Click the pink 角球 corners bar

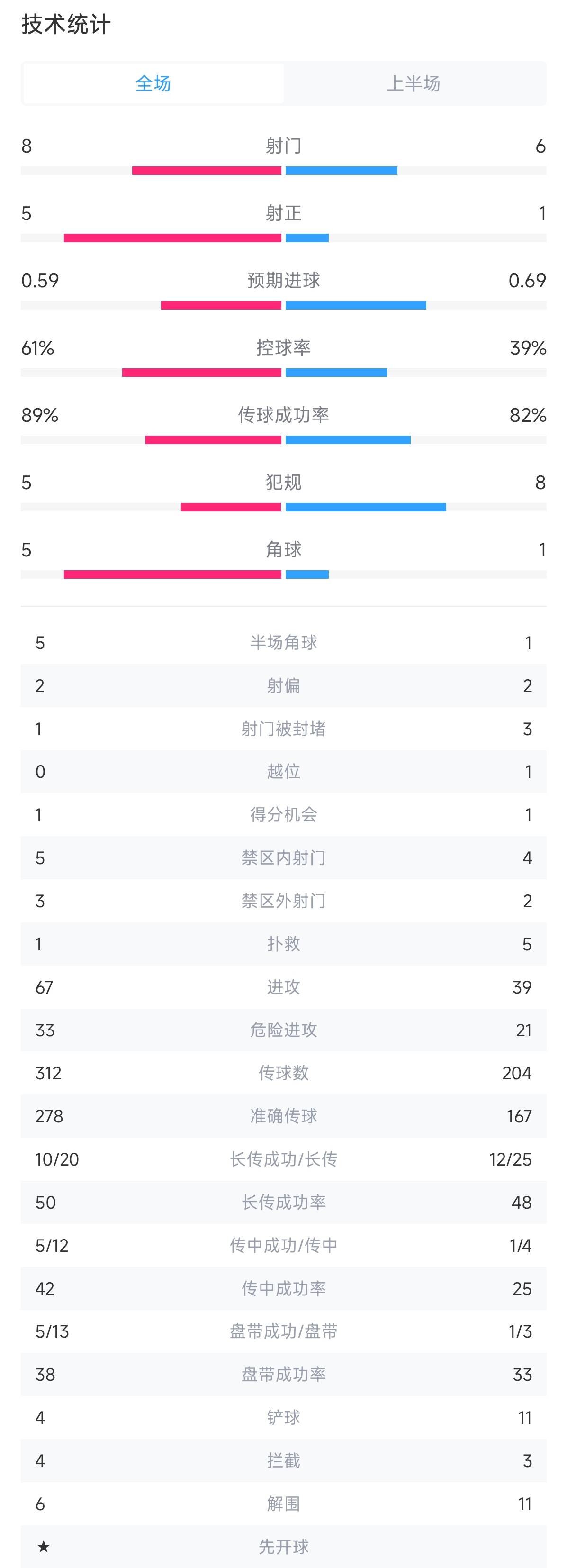pos(172,574)
